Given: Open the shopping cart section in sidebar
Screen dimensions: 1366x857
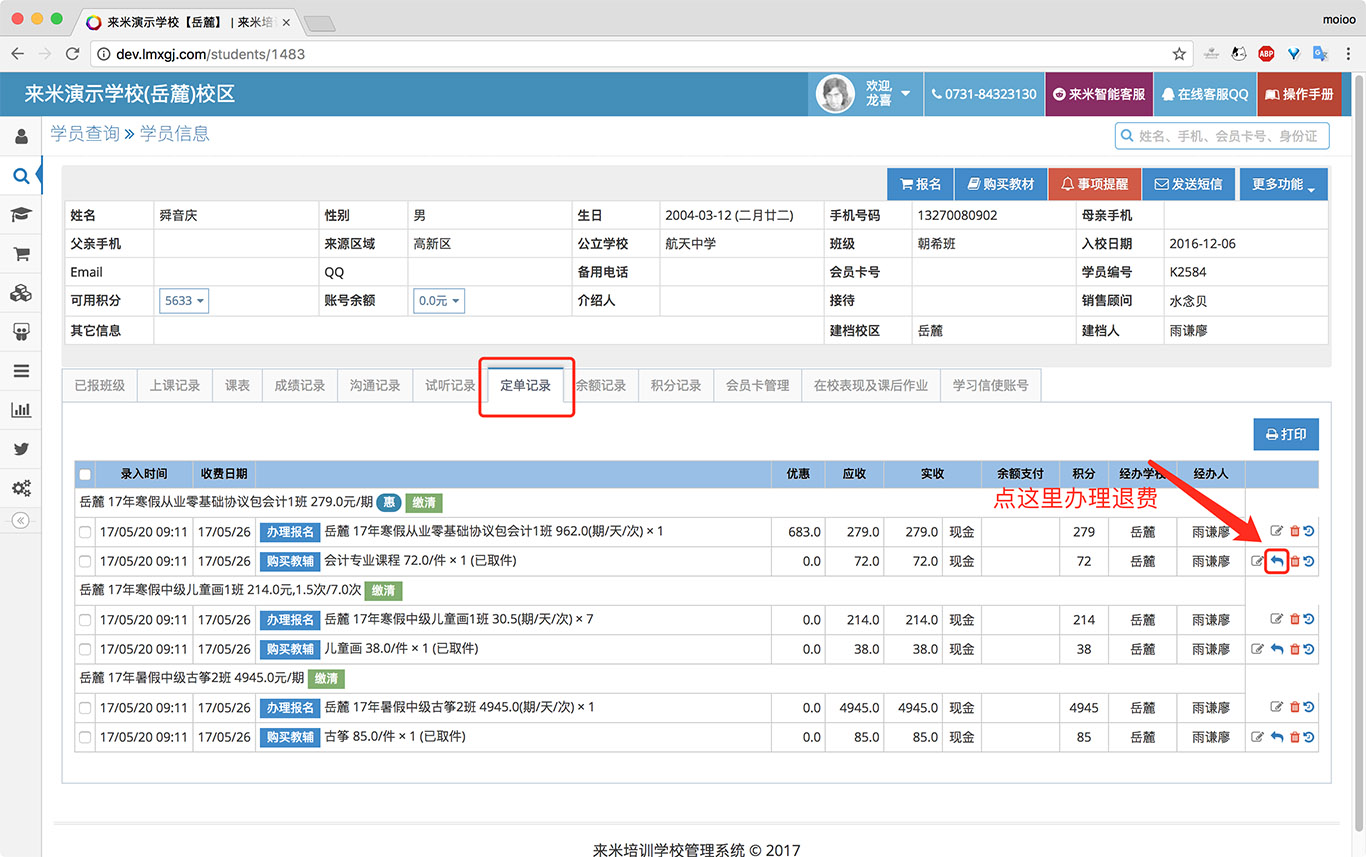Looking at the screenshot, I should (20, 254).
